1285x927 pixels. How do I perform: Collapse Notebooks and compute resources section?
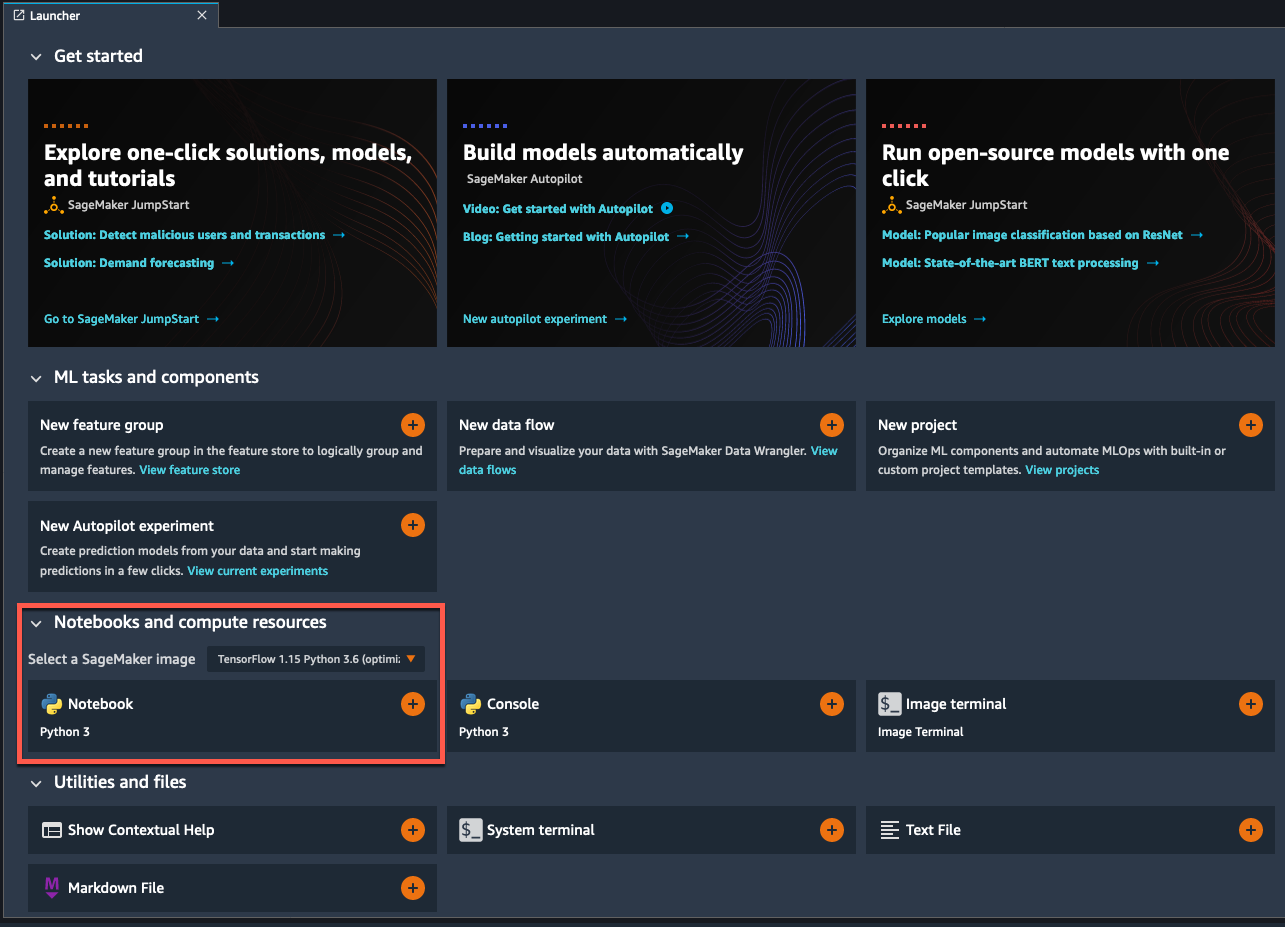[x=36, y=623]
